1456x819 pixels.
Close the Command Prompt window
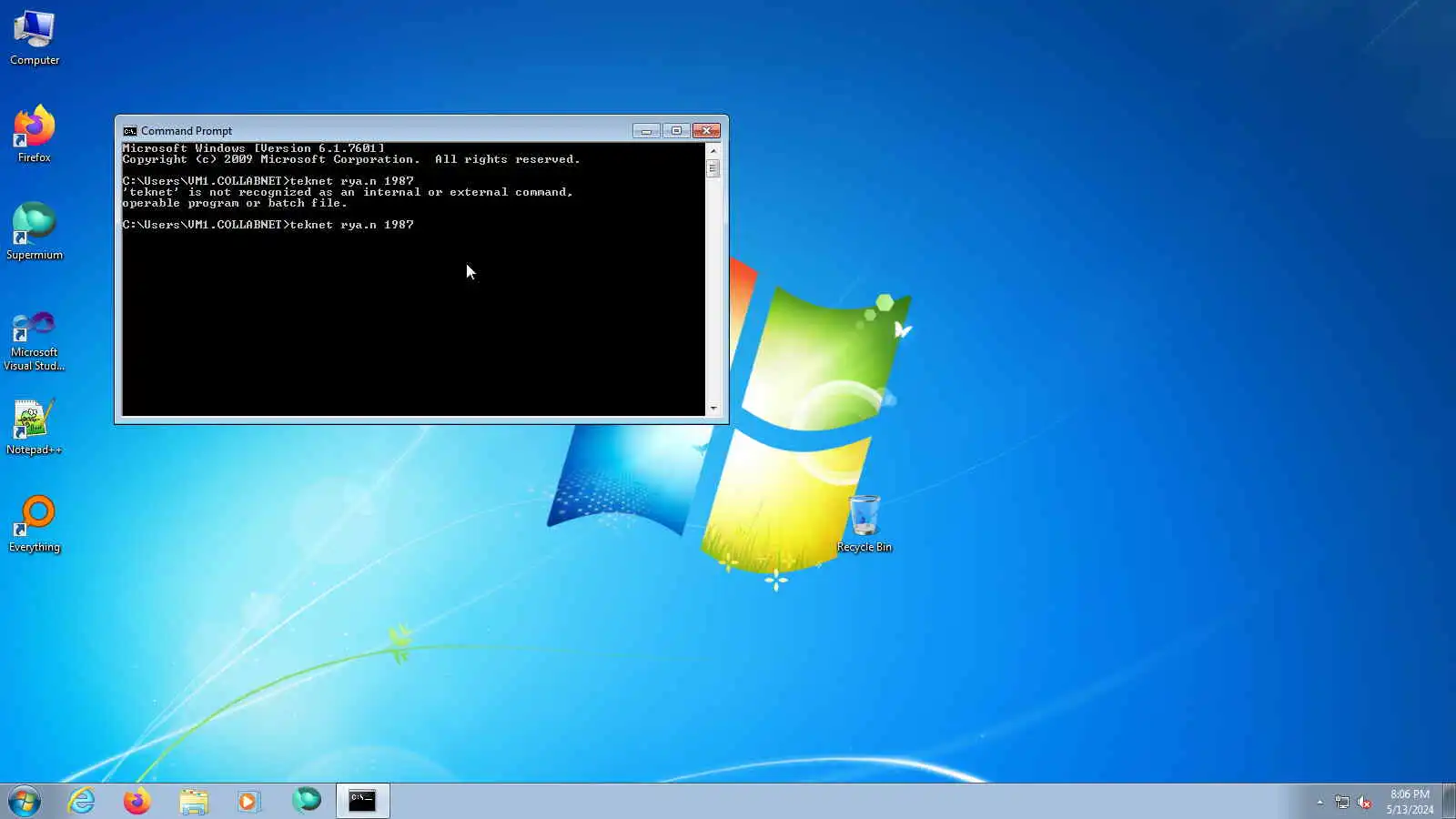[x=706, y=131]
